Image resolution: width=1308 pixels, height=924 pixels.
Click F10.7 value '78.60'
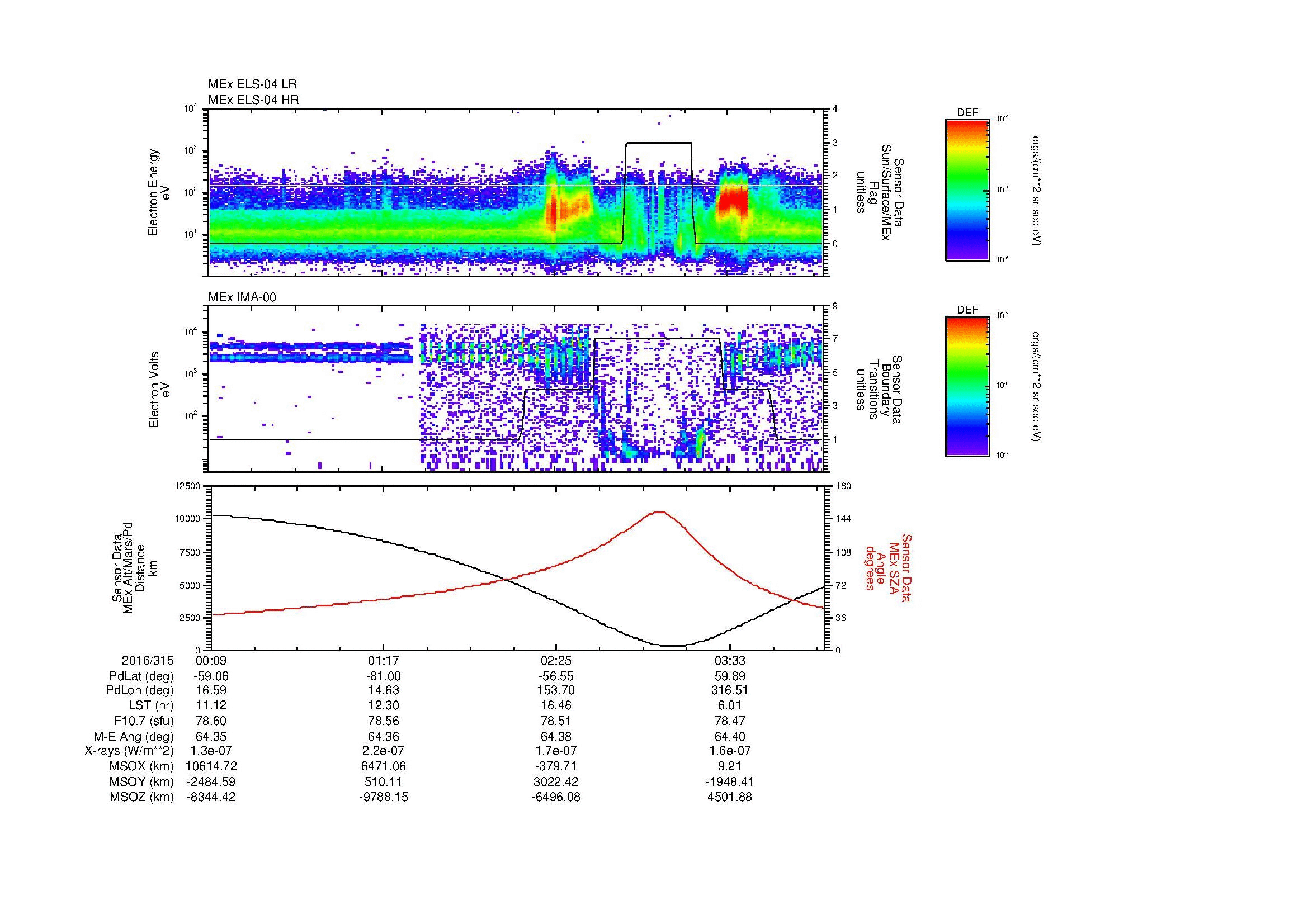tap(211, 721)
